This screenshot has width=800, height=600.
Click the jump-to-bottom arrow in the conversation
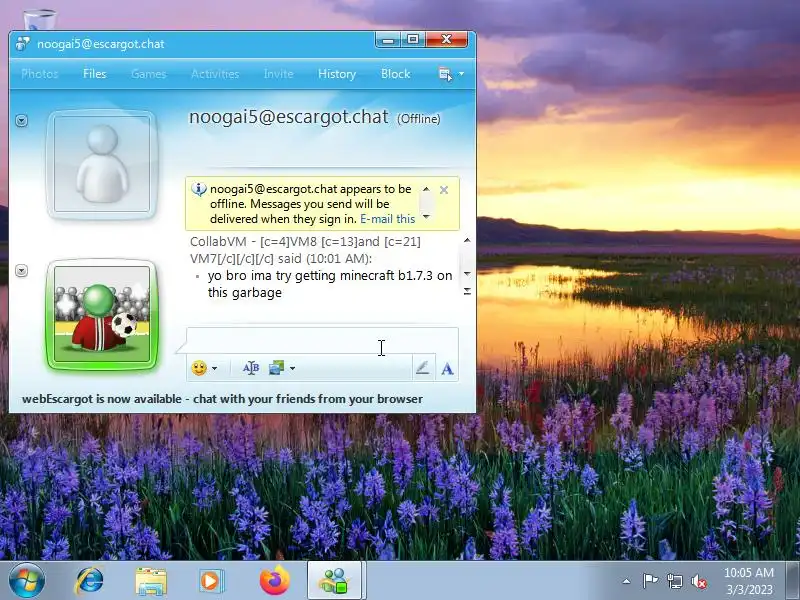pos(467,291)
